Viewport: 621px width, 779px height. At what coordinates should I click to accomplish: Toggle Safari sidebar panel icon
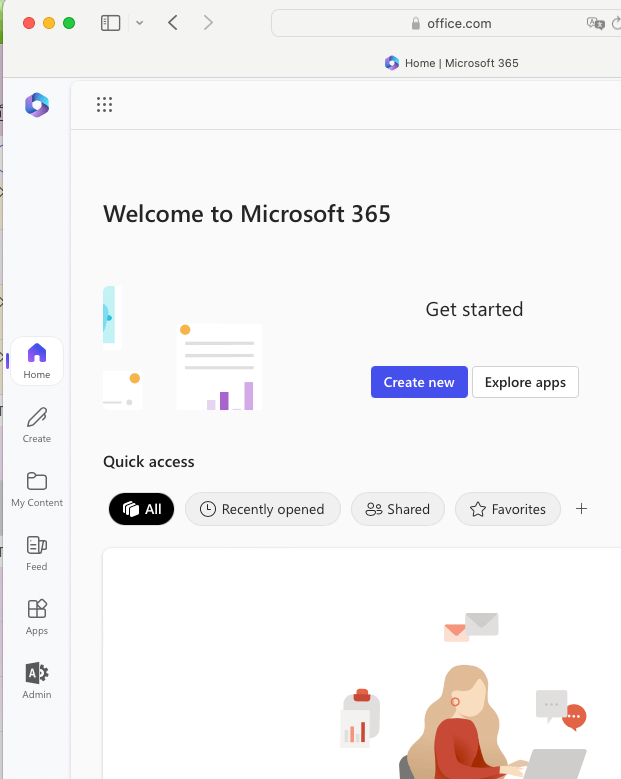(x=110, y=23)
